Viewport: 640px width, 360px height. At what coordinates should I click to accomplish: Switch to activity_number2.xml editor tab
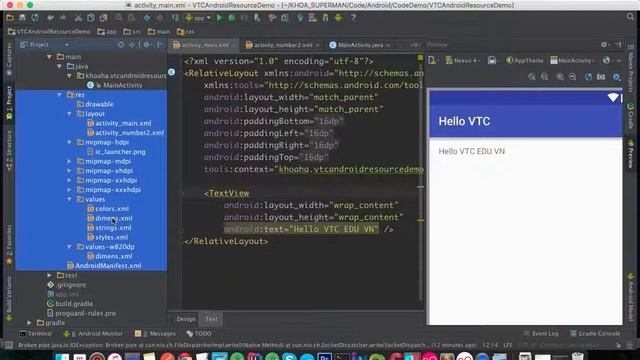(x=282, y=45)
